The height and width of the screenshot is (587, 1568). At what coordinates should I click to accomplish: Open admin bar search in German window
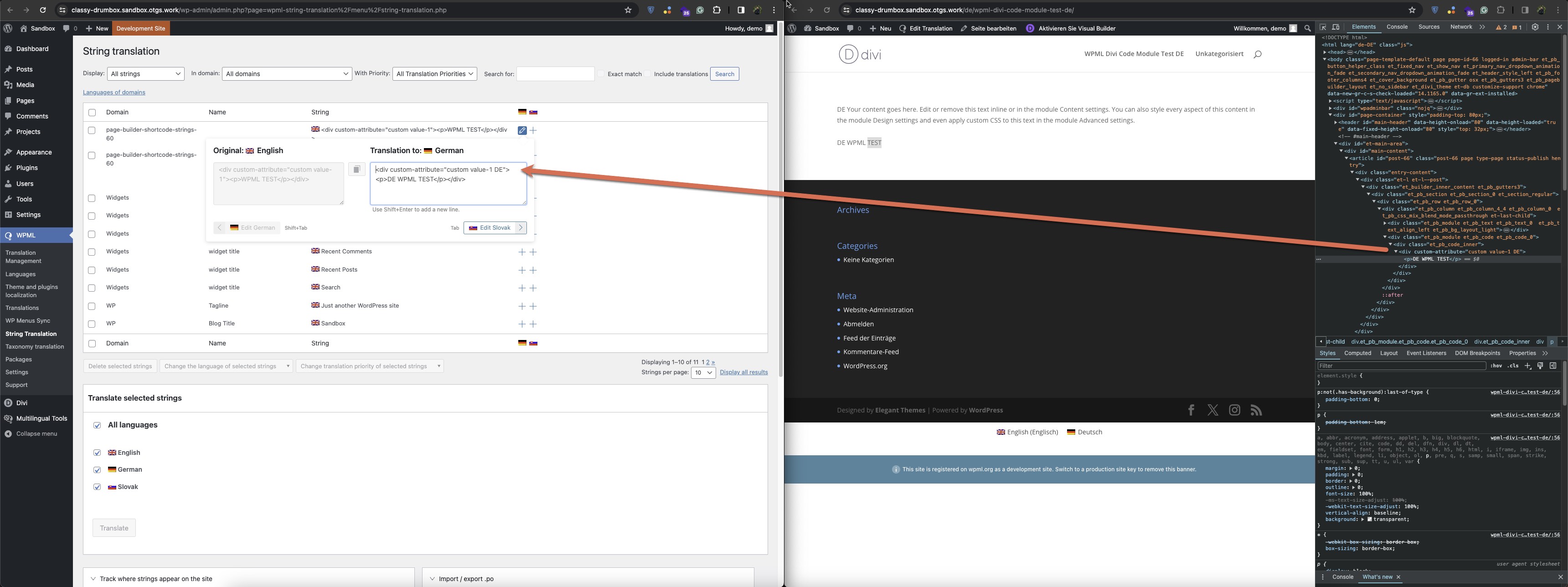point(1307,29)
